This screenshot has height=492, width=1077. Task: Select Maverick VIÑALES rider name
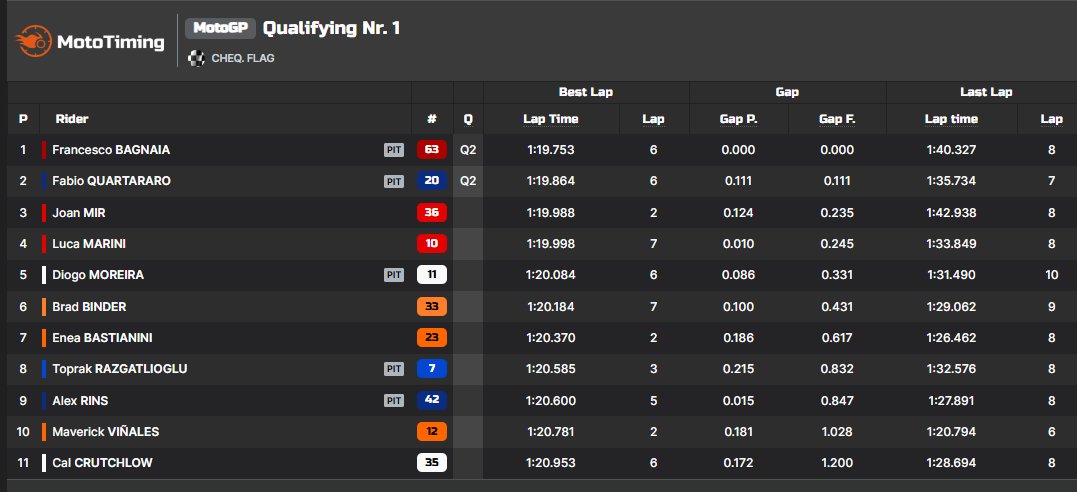click(x=106, y=432)
